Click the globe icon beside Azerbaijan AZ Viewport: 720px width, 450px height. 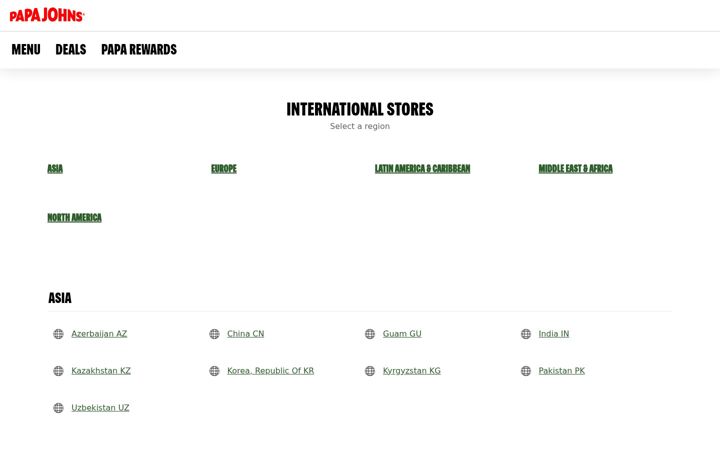(x=58, y=334)
